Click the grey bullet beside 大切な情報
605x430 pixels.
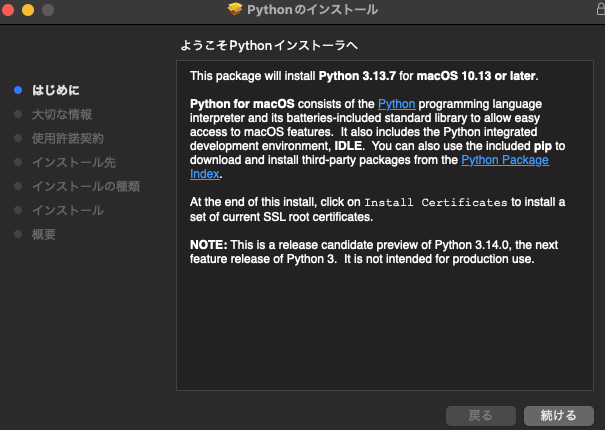18,114
